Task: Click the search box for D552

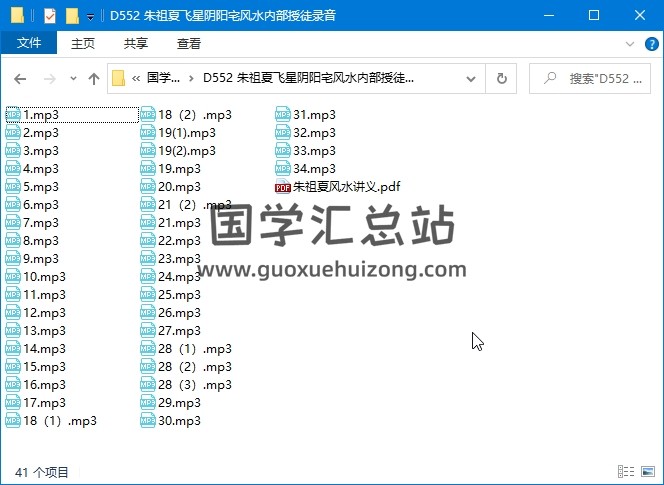Action: 589,78
